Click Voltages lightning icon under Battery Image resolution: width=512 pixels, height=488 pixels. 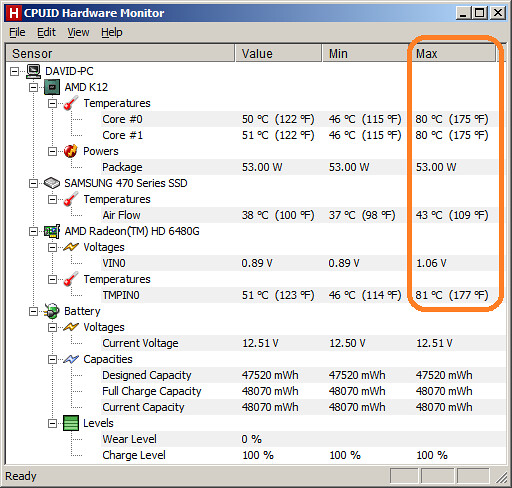pos(71,327)
